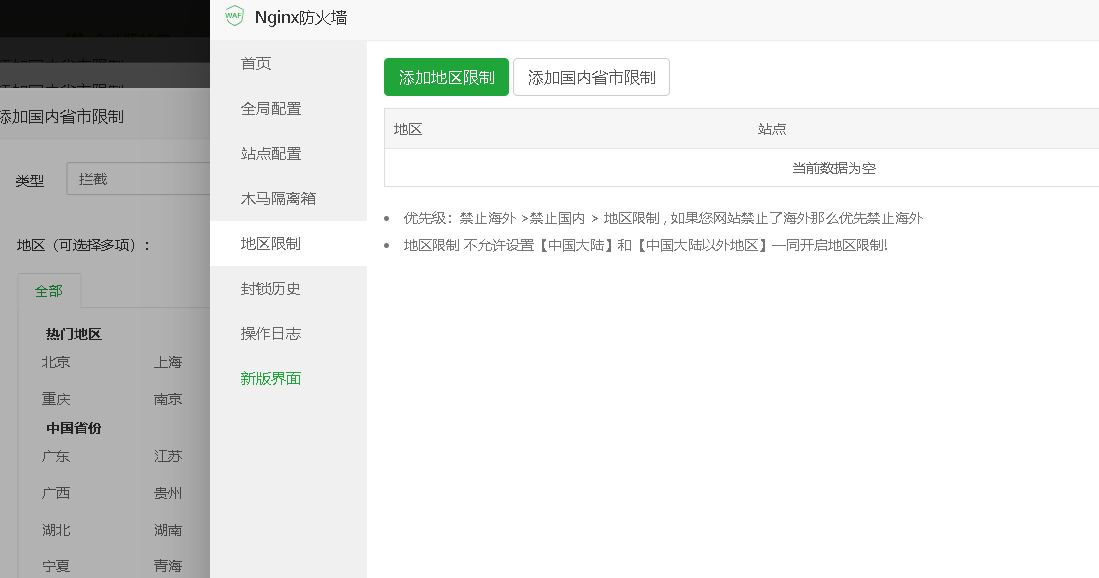Select 青海 in the province list

pos(168,566)
